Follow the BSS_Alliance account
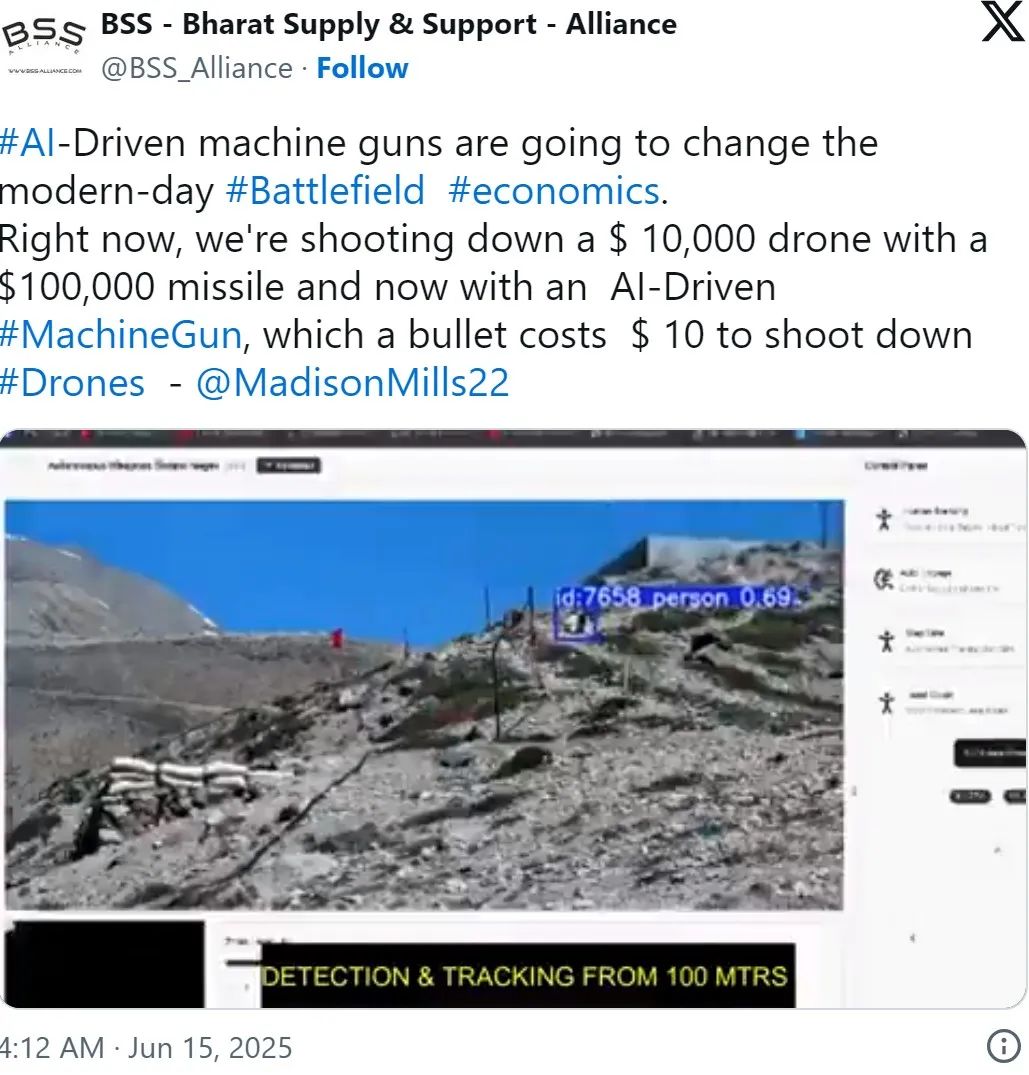 [362, 68]
